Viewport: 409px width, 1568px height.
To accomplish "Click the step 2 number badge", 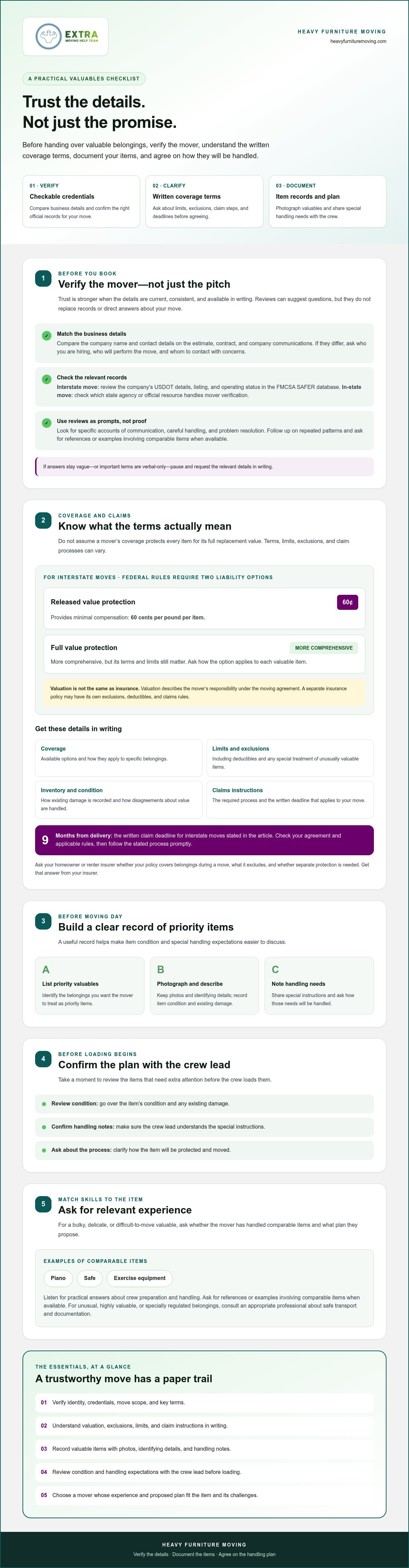I will (43, 521).
